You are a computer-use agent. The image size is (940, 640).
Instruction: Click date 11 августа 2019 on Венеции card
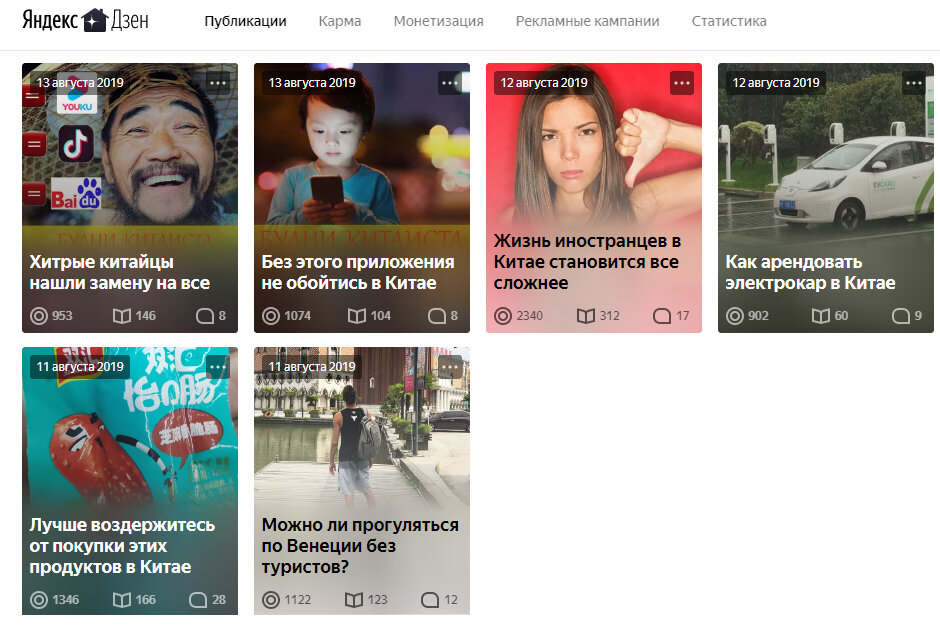(312, 367)
